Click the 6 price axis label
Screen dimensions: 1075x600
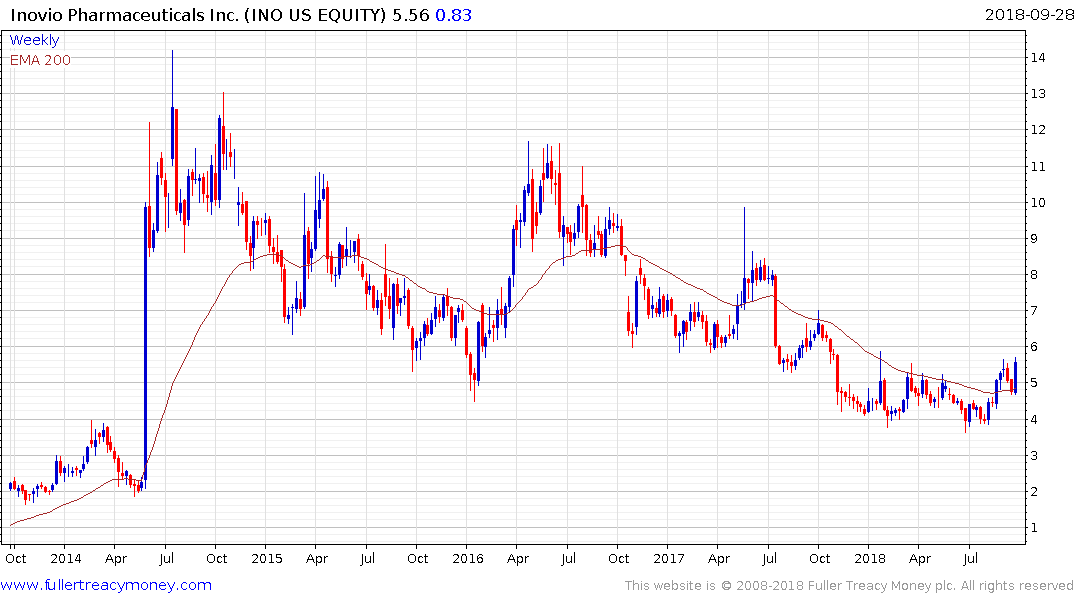(1035, 347)
